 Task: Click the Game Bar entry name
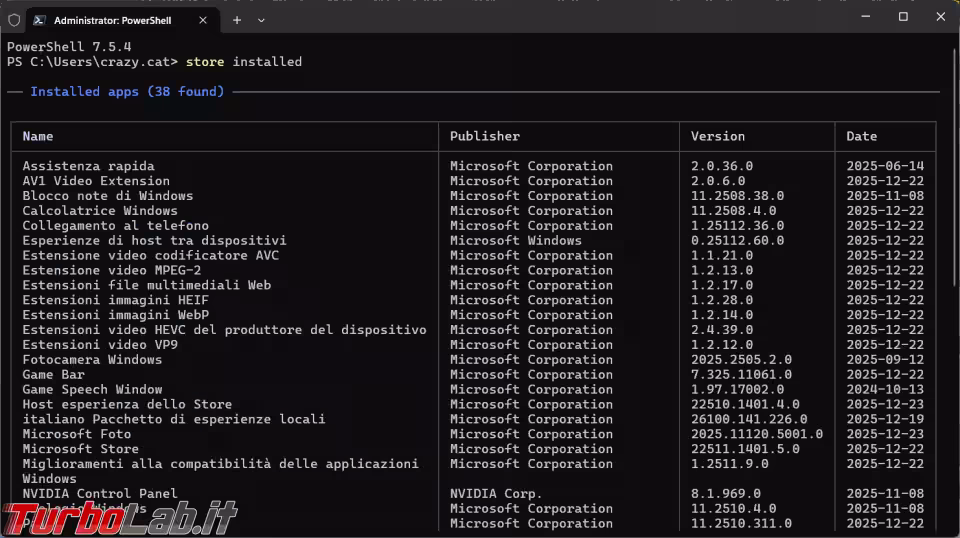click(53, 375)
